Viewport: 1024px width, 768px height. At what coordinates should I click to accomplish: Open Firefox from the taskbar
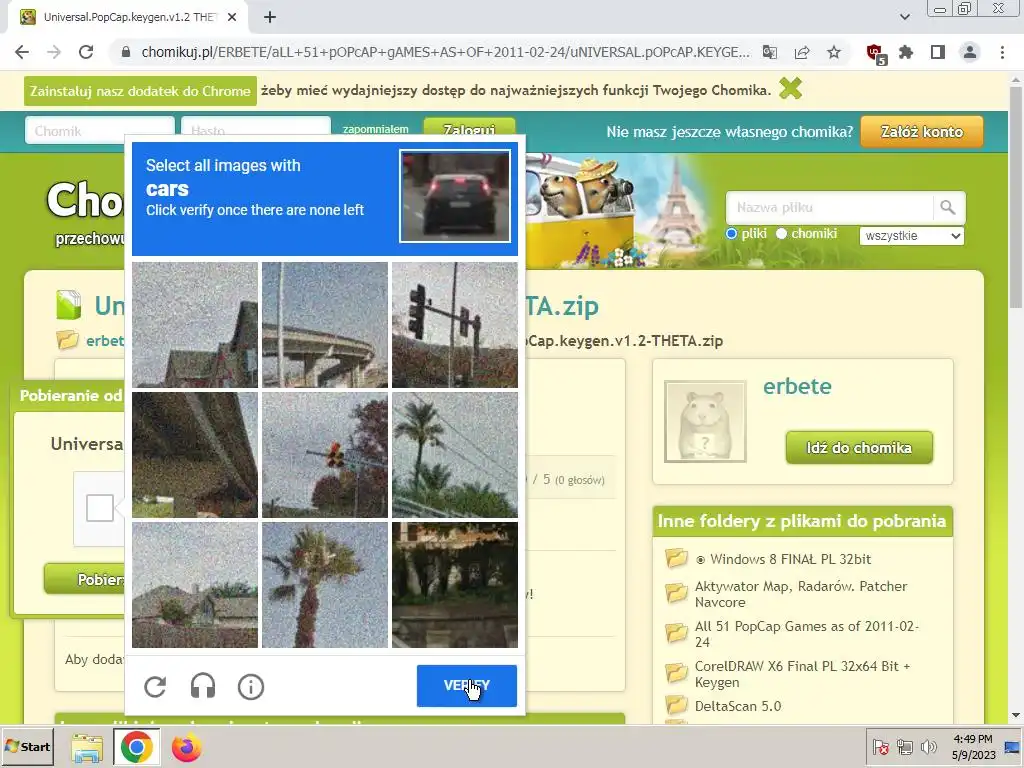(x=186, y=748)
